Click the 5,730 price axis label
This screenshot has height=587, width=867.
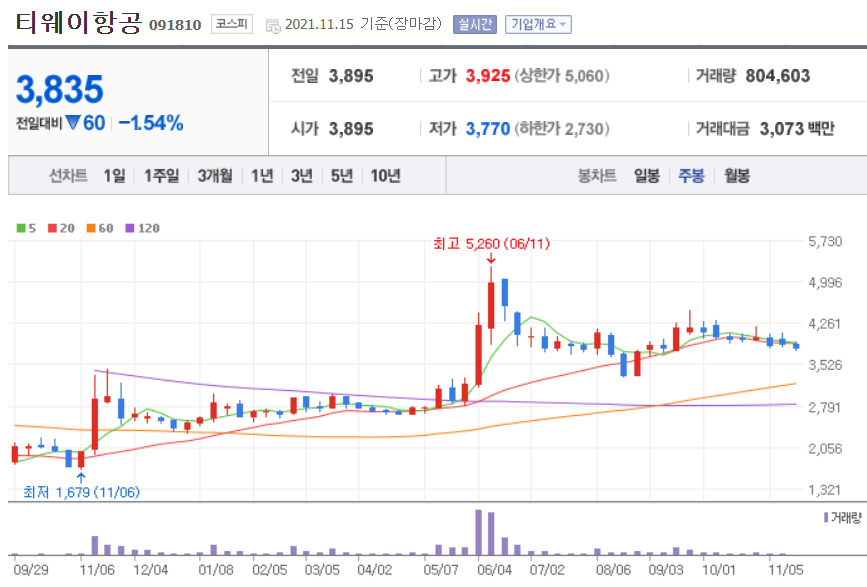click(x=825, y=242)
